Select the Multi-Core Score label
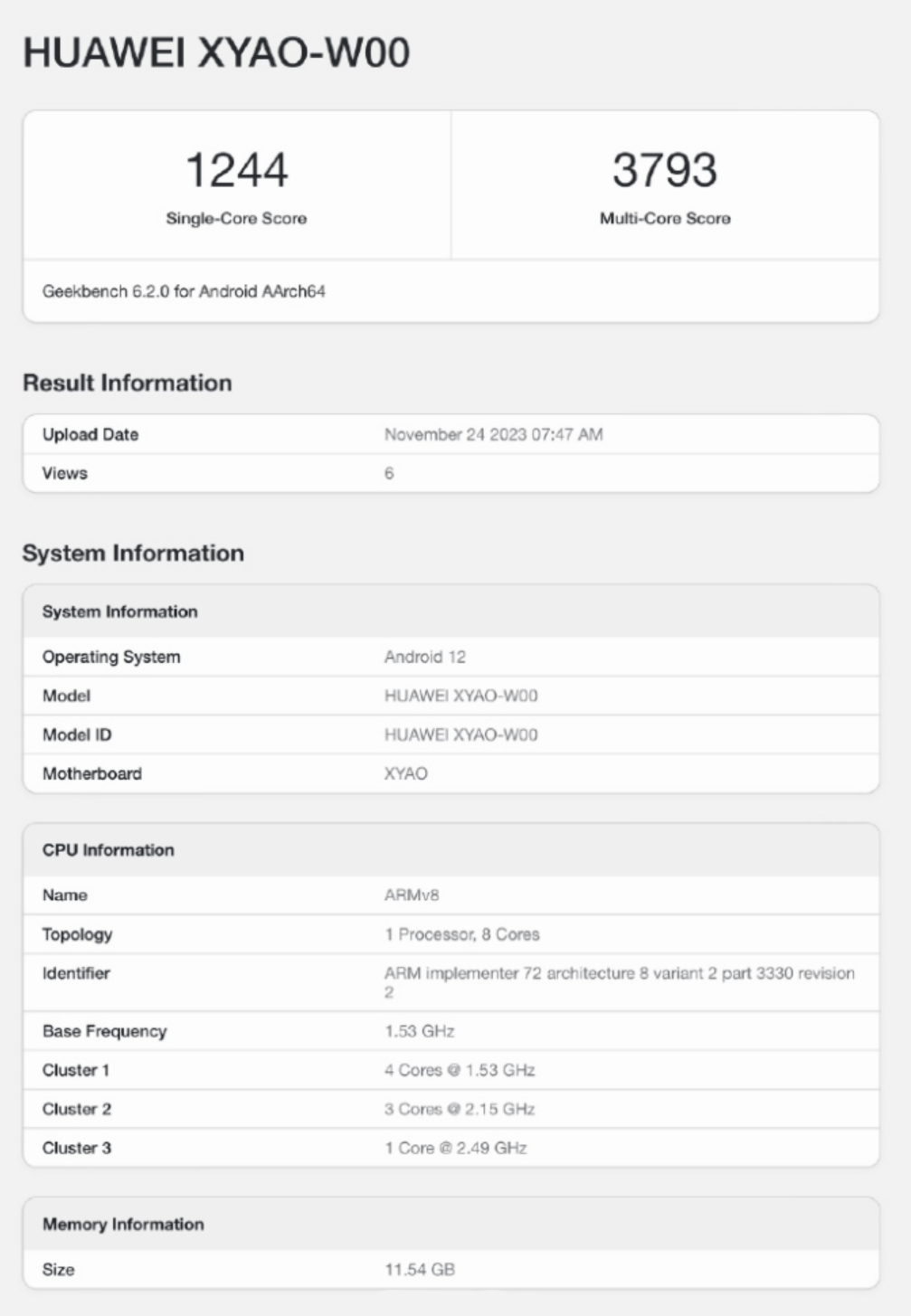Viewport: 911px width, 1316px height. pyautogui.click(x=665, y=218)
